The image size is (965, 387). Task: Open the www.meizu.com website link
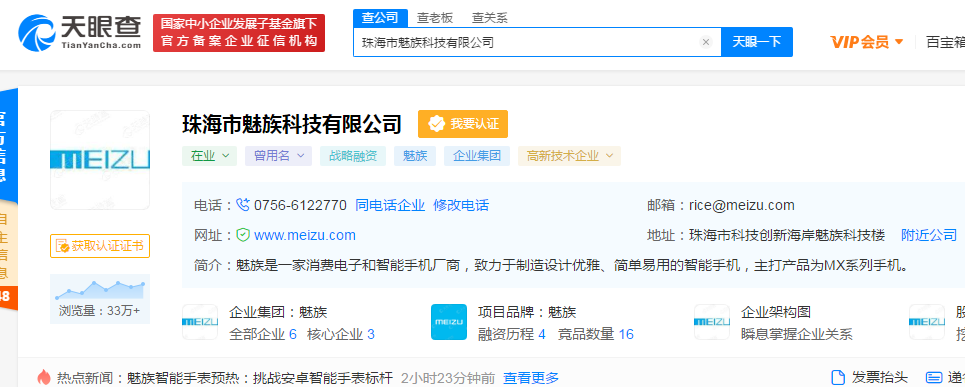tap(305, 235)
